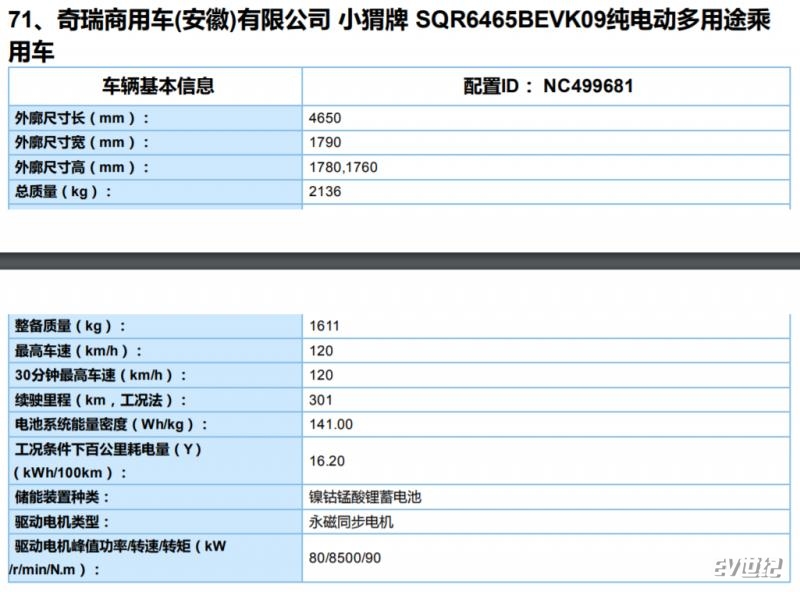Select the range value 301
This screenshot has width=800, height=592.
321,400
